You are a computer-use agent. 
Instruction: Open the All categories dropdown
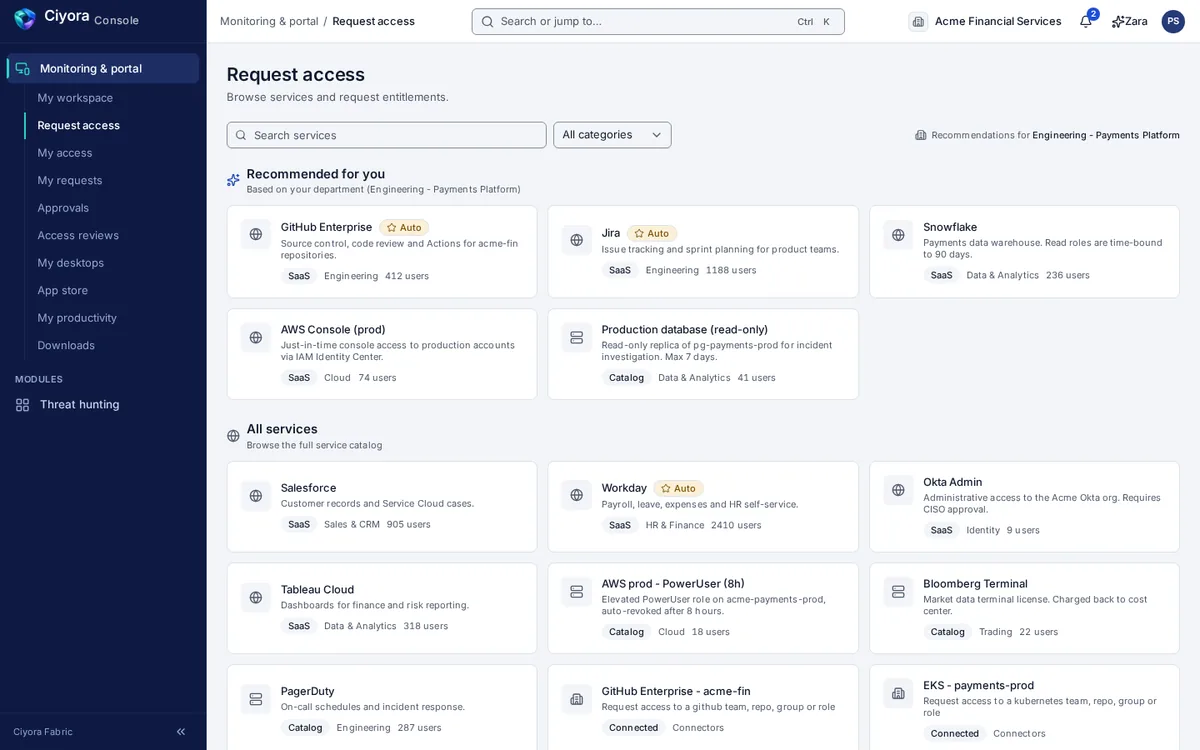click(x=612, y=135)
